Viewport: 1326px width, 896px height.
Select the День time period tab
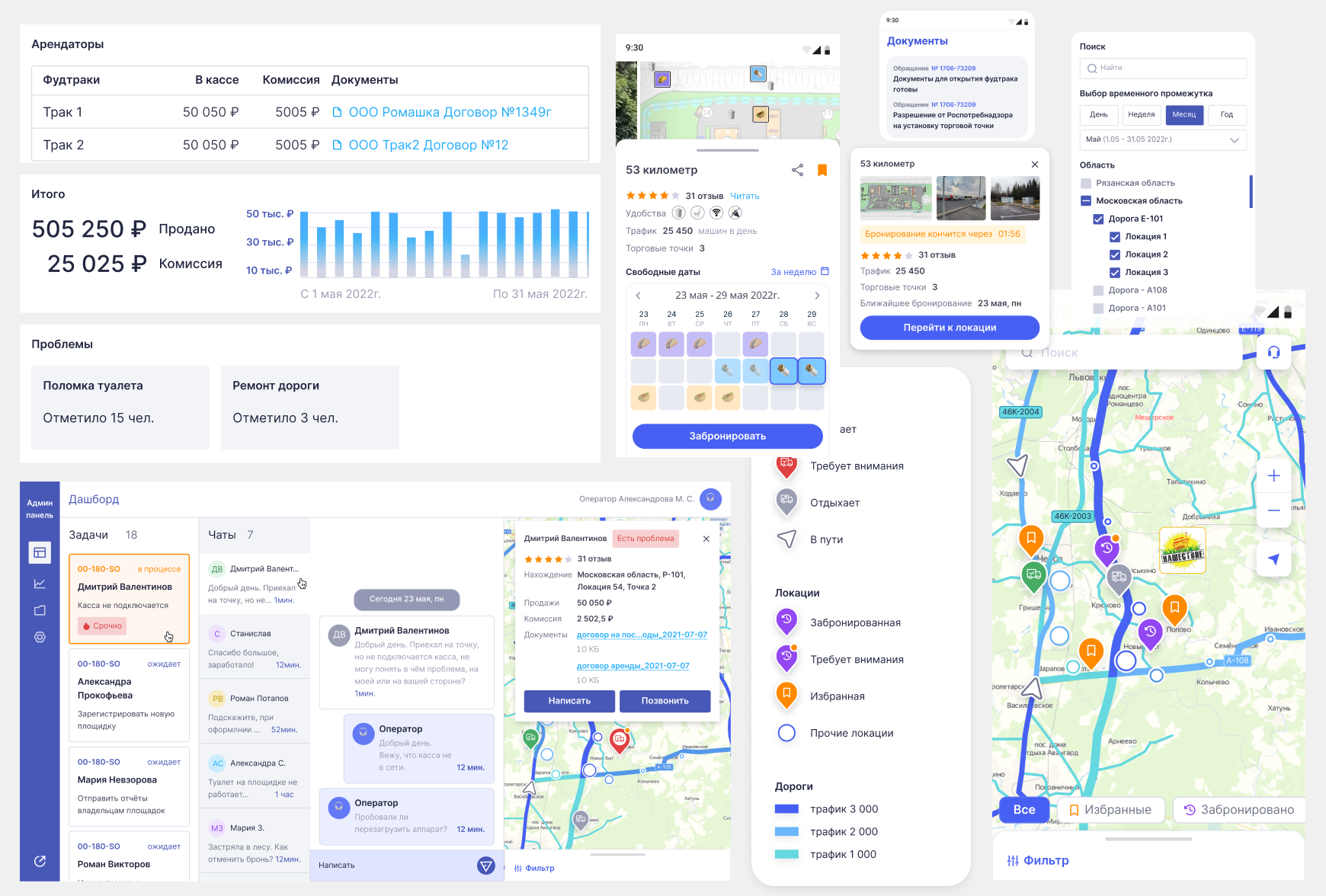point(1098,114)
